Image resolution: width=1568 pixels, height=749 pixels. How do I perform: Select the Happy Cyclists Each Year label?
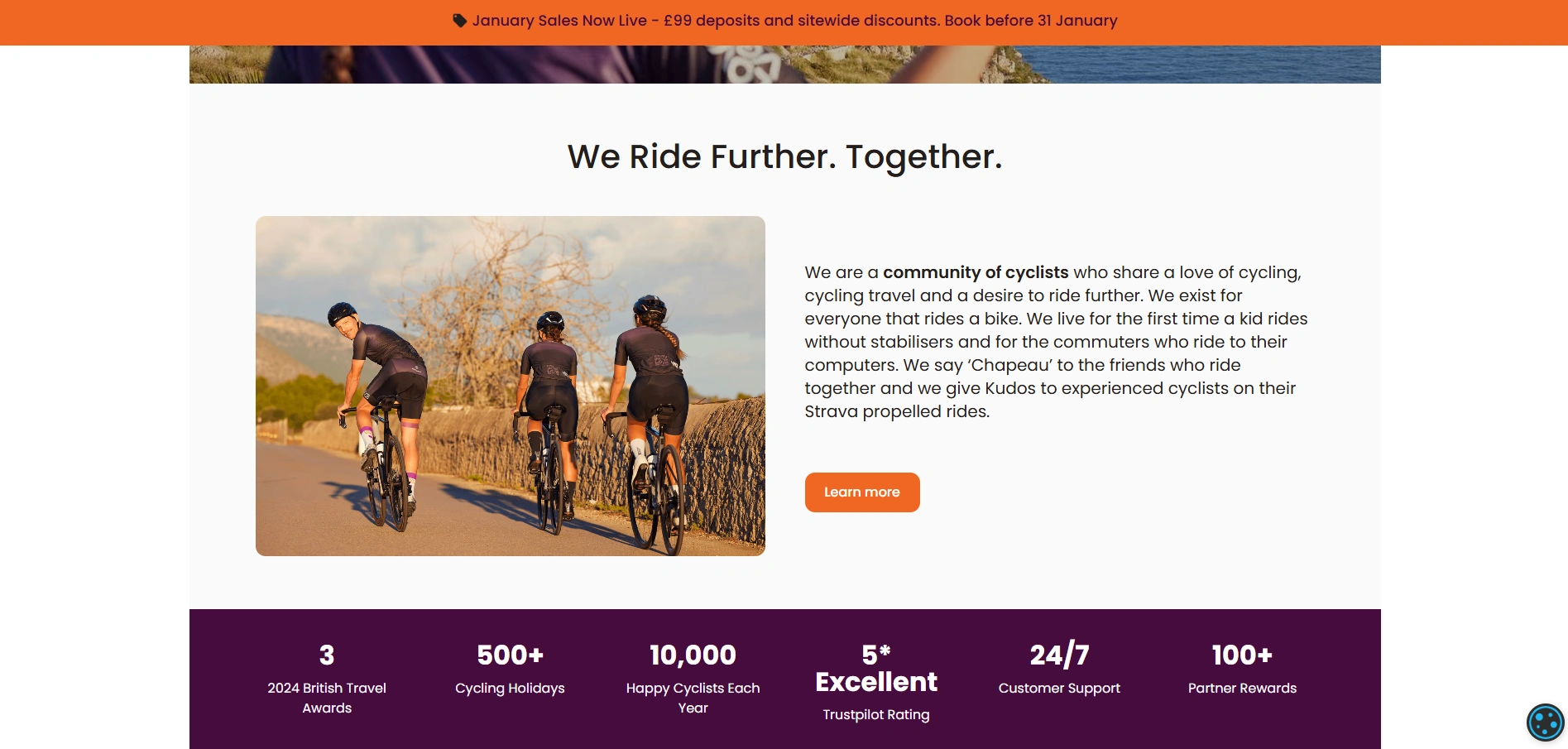point(693,698)
